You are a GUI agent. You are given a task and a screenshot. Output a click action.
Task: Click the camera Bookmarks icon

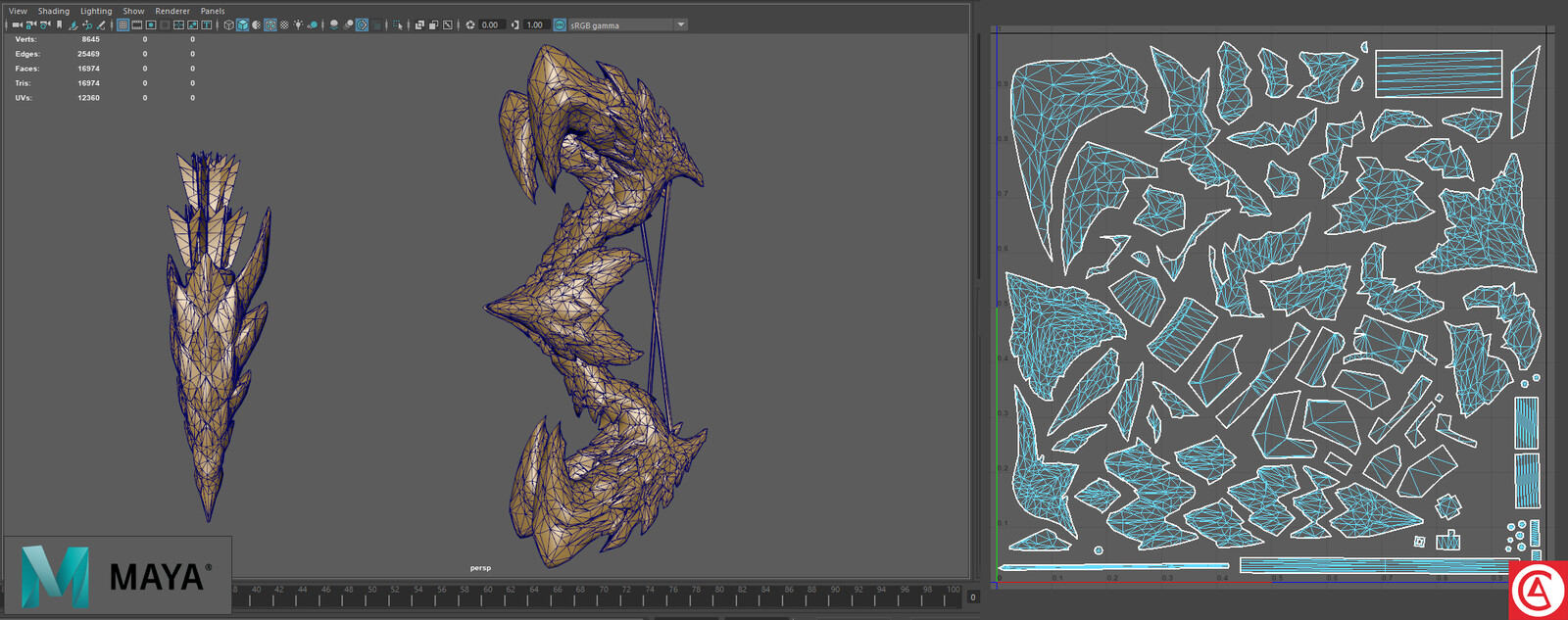tap(60, 24)
